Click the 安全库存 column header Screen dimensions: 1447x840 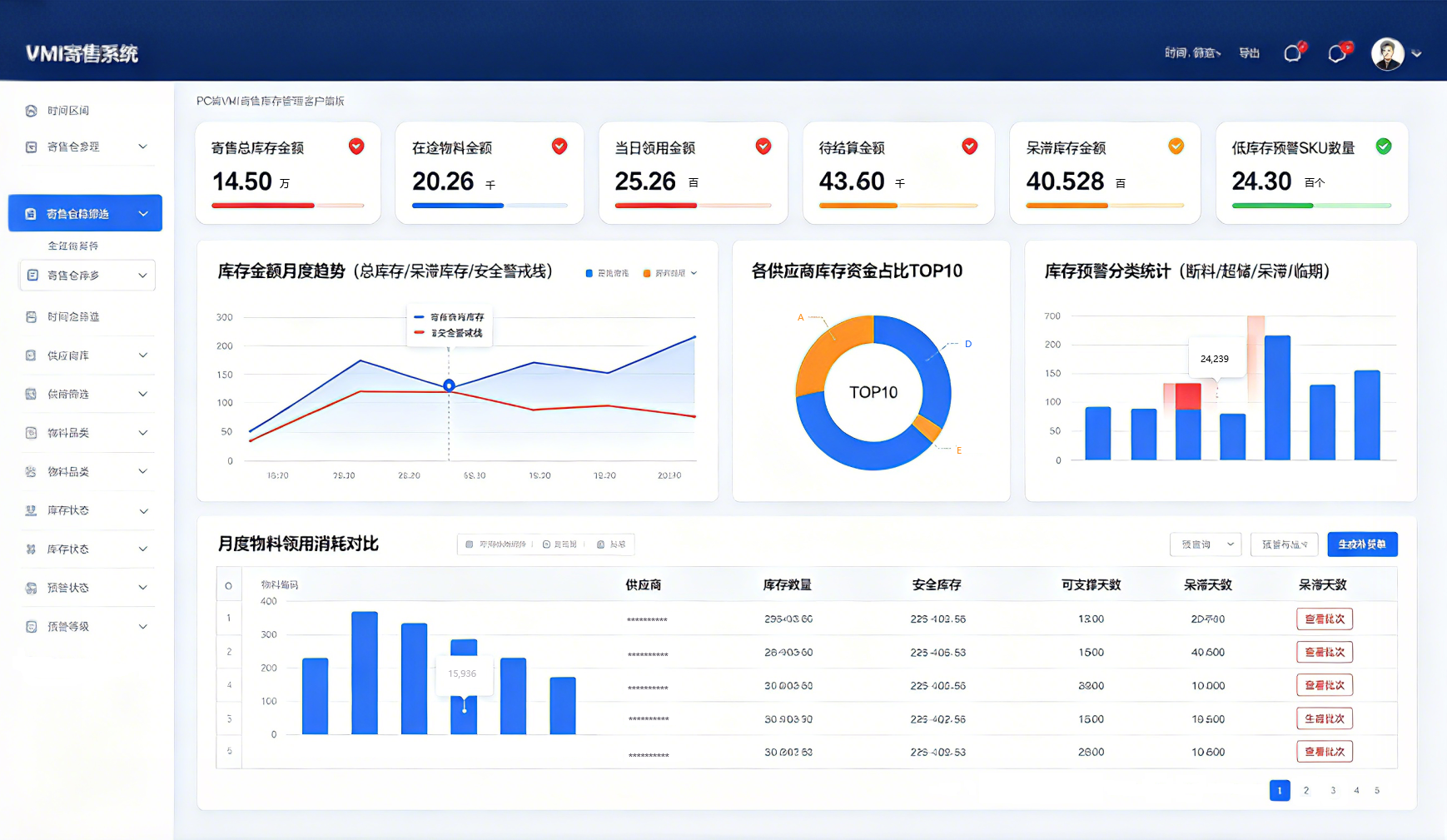937,585
